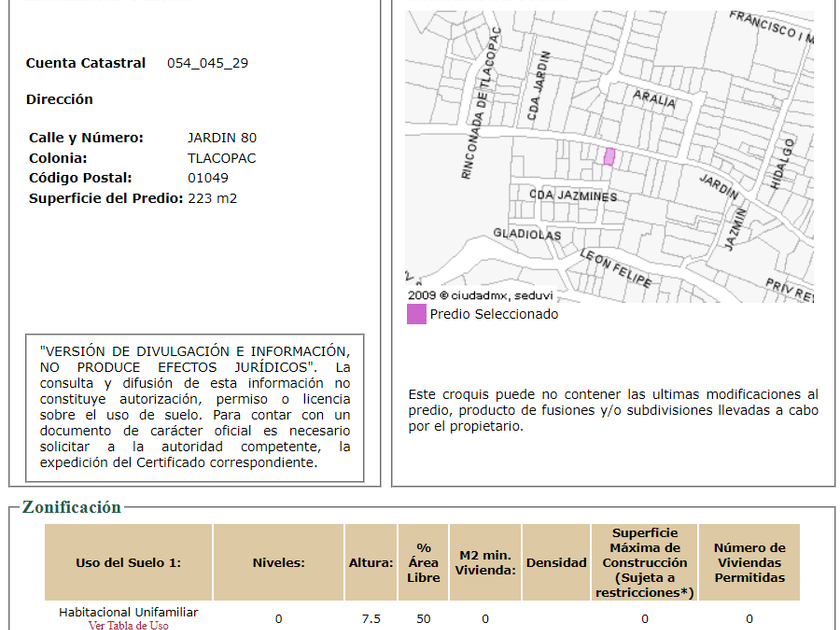Select the Código Postal value 01049
The width and height of the screenshot is (840, 630).
click(x=207, y=178)
